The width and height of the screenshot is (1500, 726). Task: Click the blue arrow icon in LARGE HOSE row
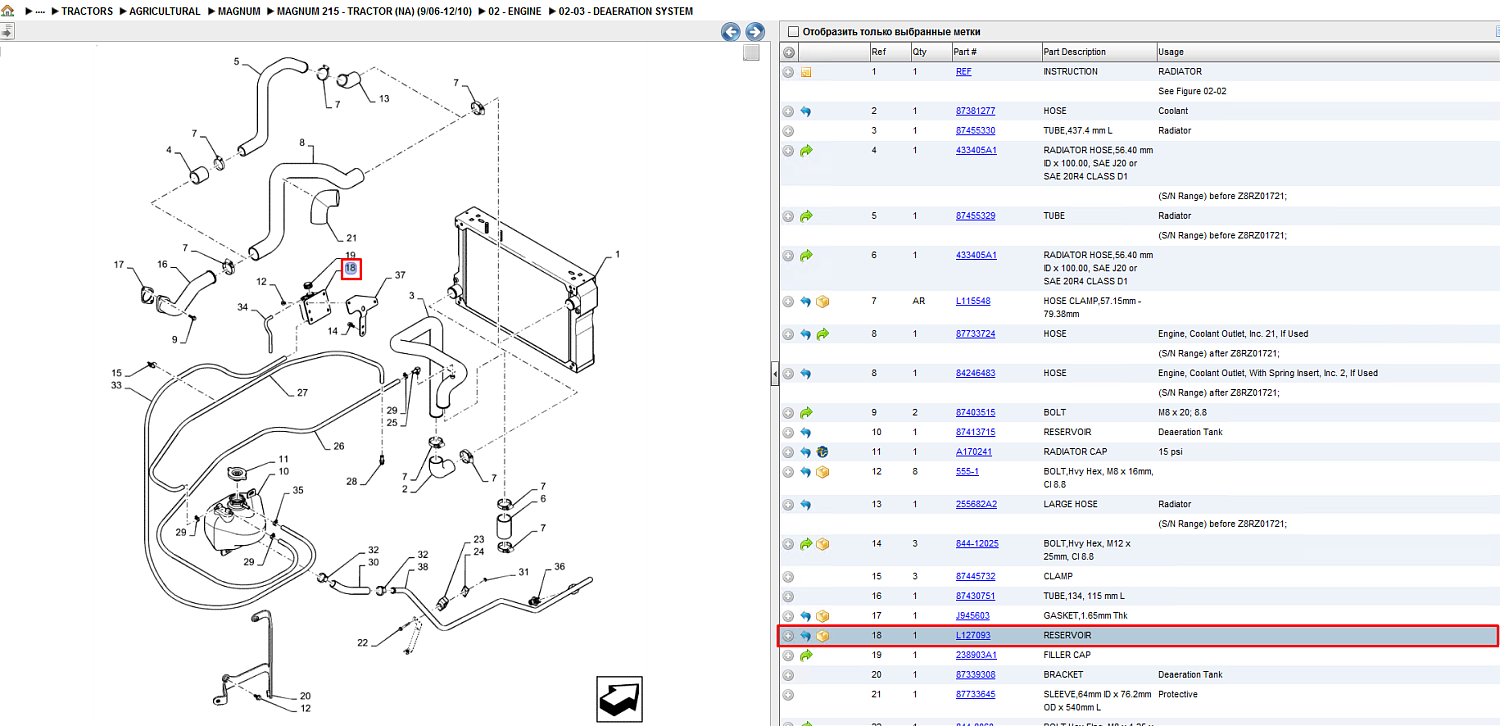[806, 504]
